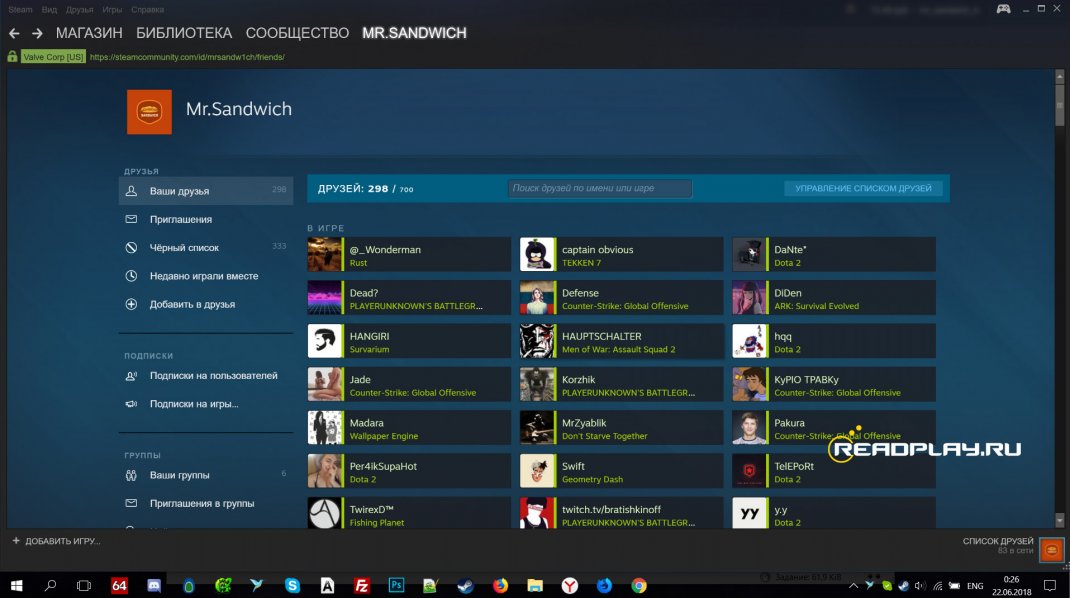Click the envelope icon for Приглашения в группы
Viewport: 1070px width, 598px height.
pos(131,503)
